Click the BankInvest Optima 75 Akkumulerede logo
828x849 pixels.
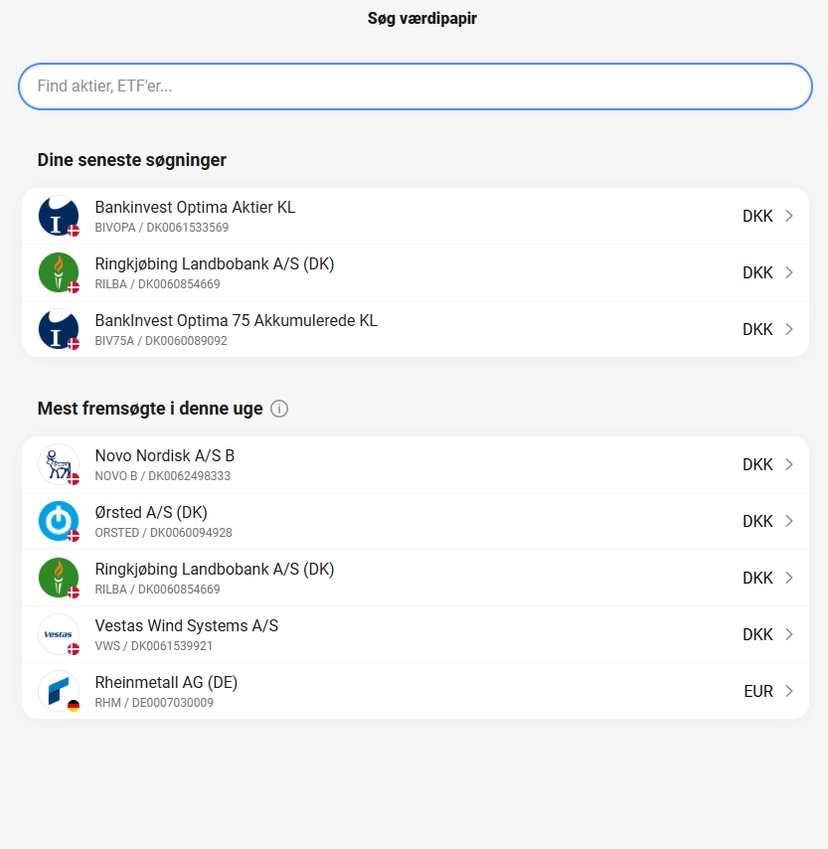(x=58, y=329)
